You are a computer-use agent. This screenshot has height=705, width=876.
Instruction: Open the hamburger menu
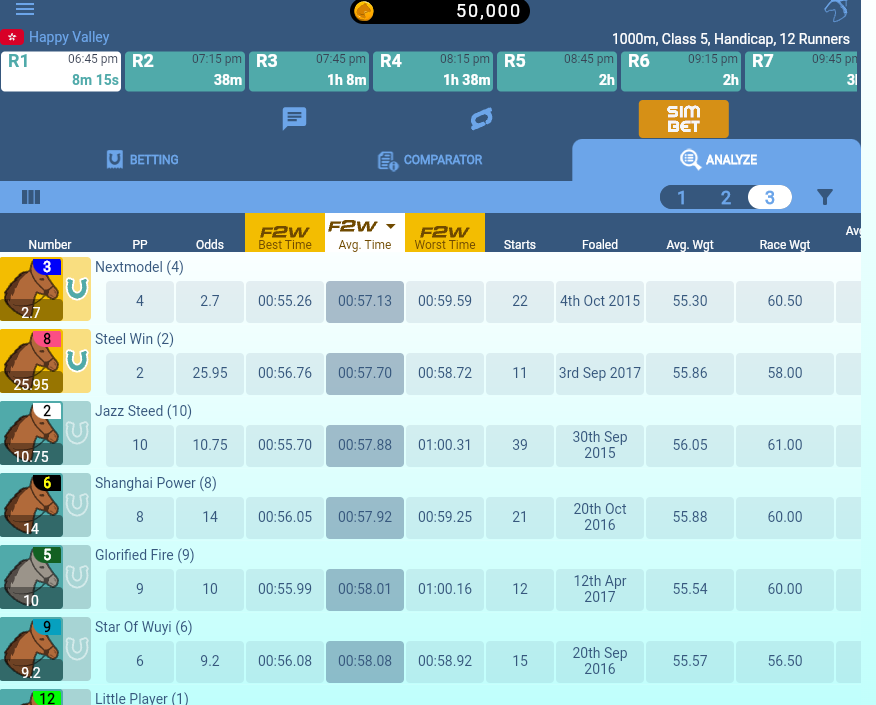click(25, 8)
